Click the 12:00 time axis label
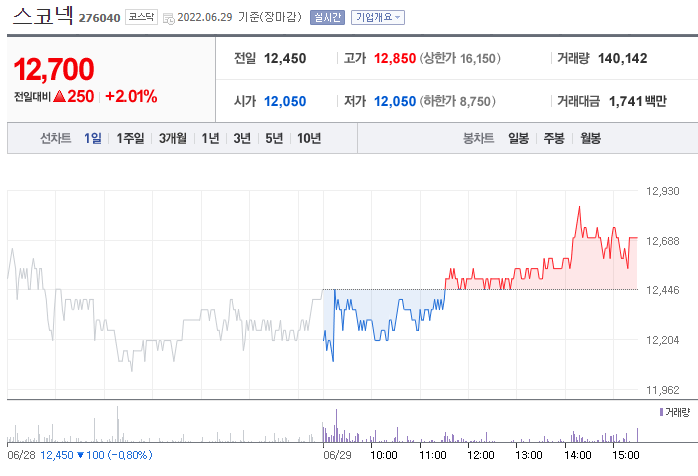This screenshot has width=698, height=476. (481, 455)
